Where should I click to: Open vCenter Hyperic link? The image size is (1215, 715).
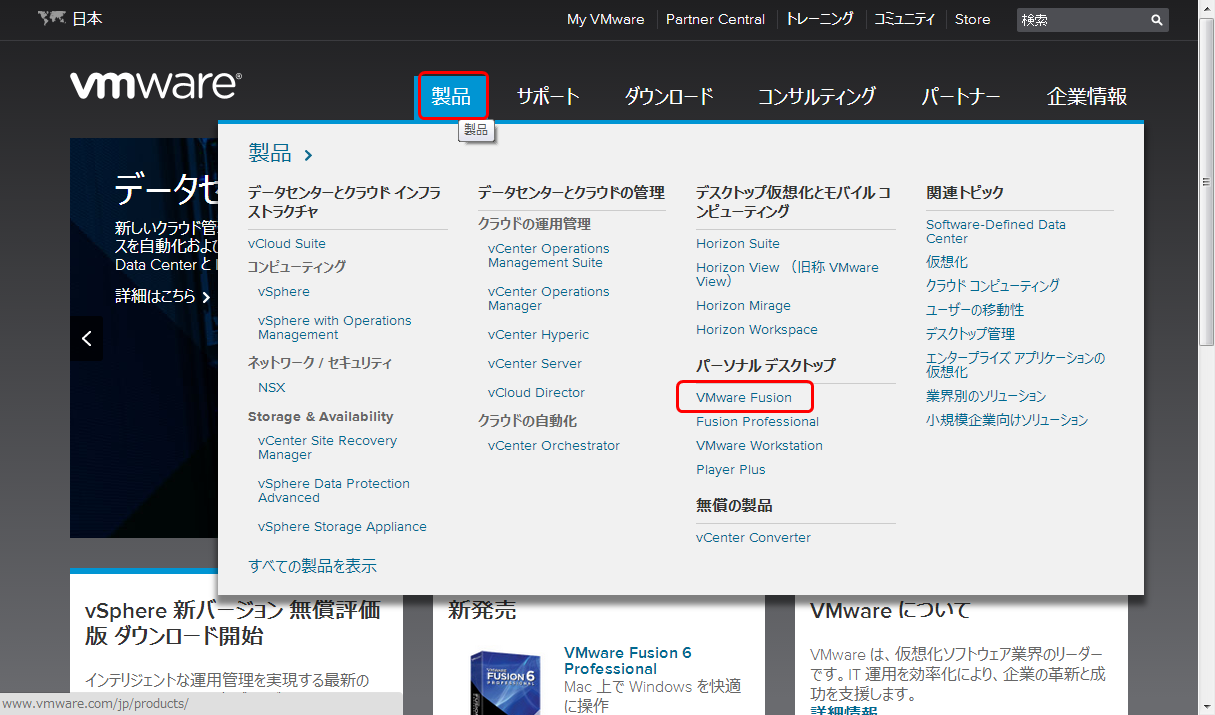point(538,335)
